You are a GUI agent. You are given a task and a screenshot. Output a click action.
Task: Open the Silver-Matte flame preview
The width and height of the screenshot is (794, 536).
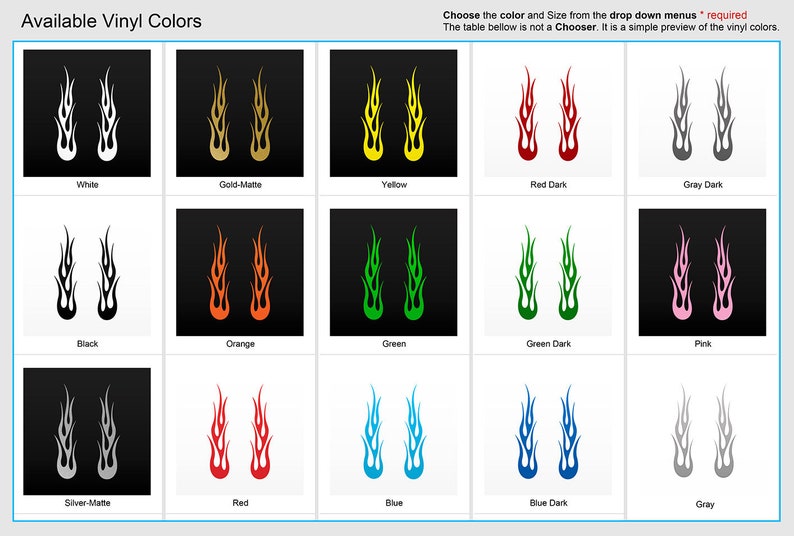click(x=87, y=431)
